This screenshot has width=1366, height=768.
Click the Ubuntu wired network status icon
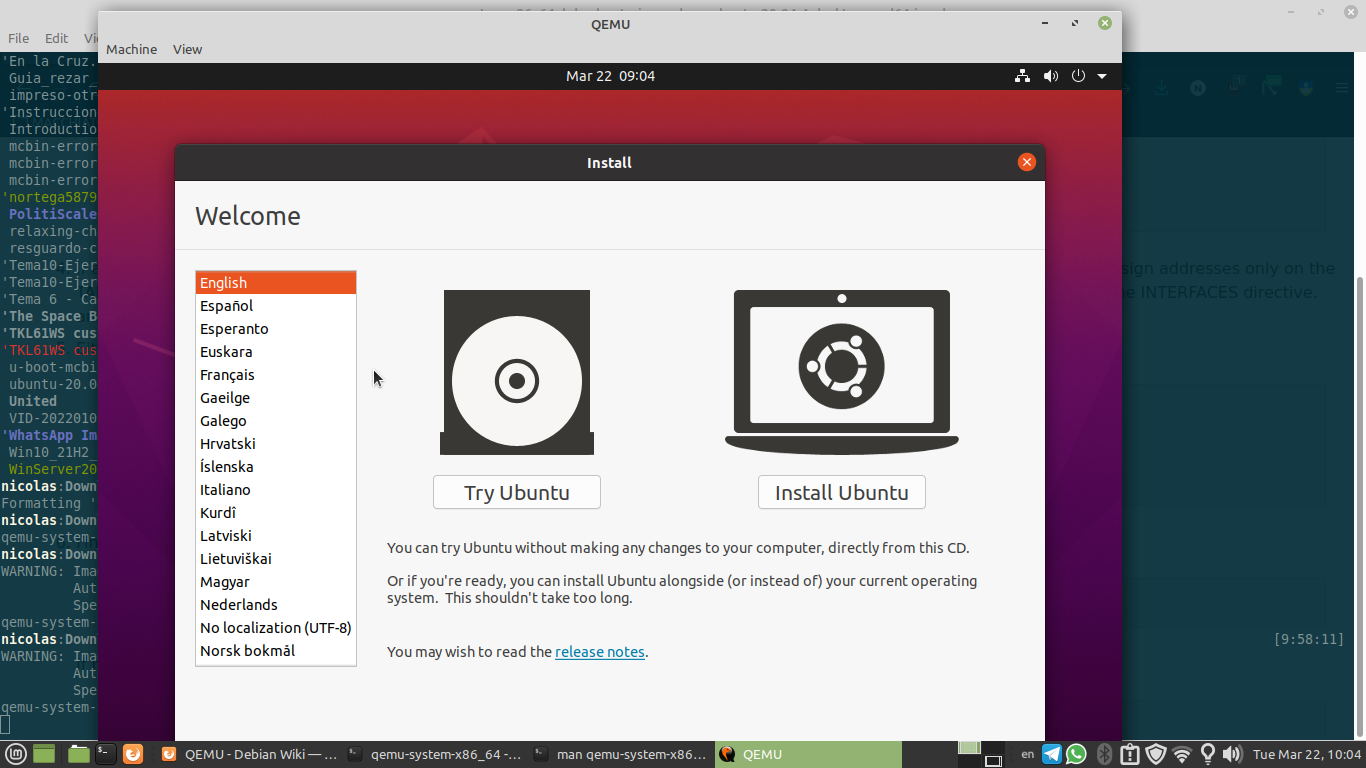coord(1022,76)
